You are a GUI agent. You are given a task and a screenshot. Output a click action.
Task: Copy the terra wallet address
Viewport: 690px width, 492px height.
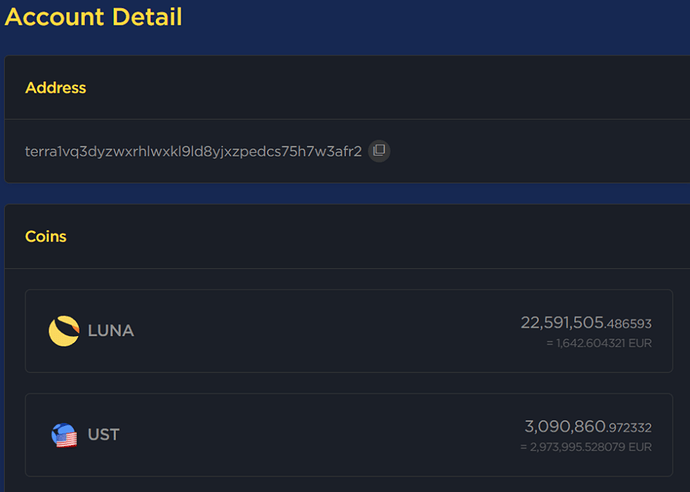[379, 151]
